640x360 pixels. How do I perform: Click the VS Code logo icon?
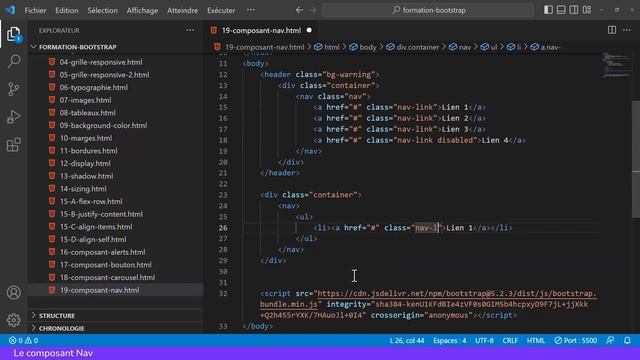[x=10, y=10]
